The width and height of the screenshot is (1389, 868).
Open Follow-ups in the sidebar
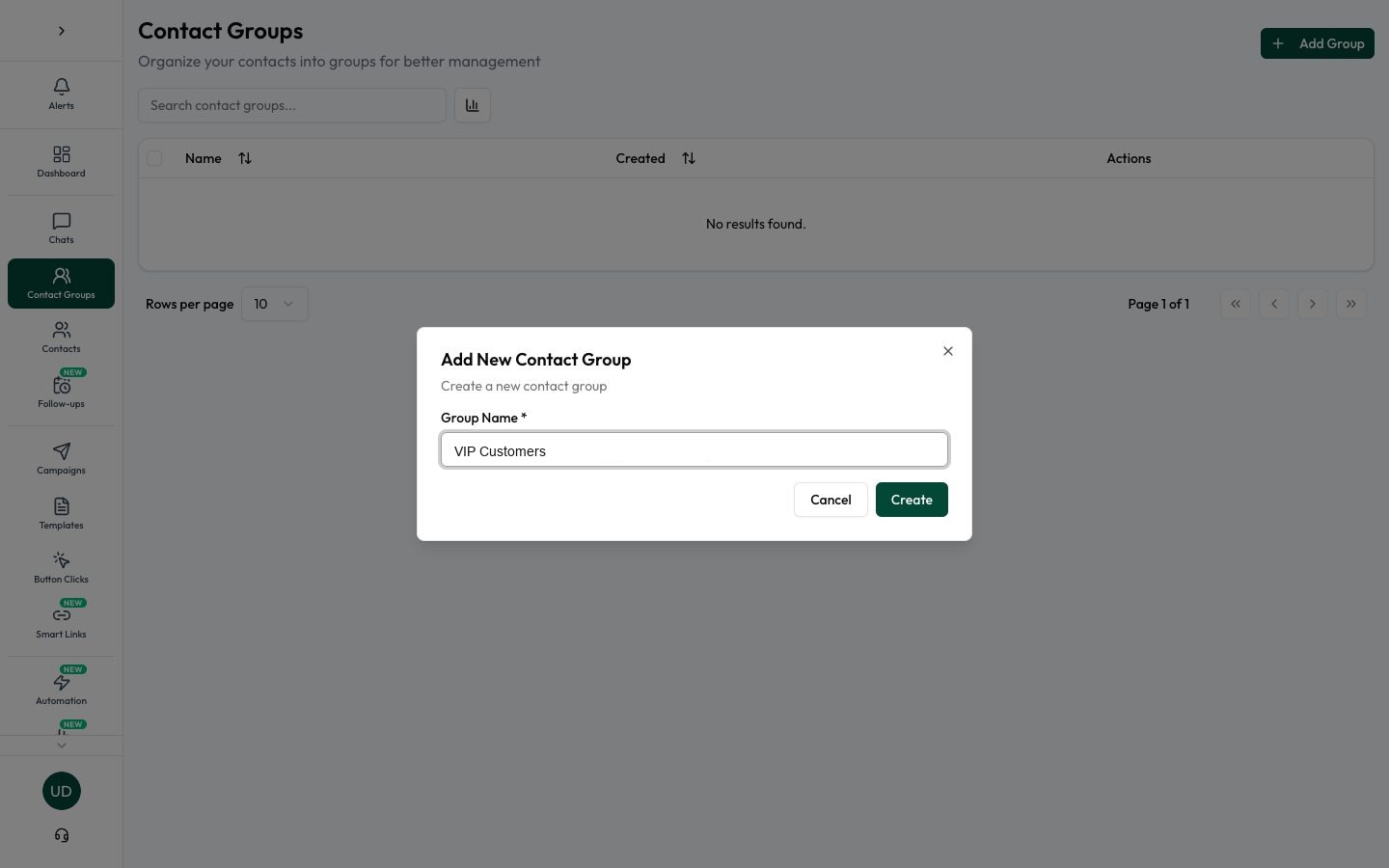pos(61,392)
